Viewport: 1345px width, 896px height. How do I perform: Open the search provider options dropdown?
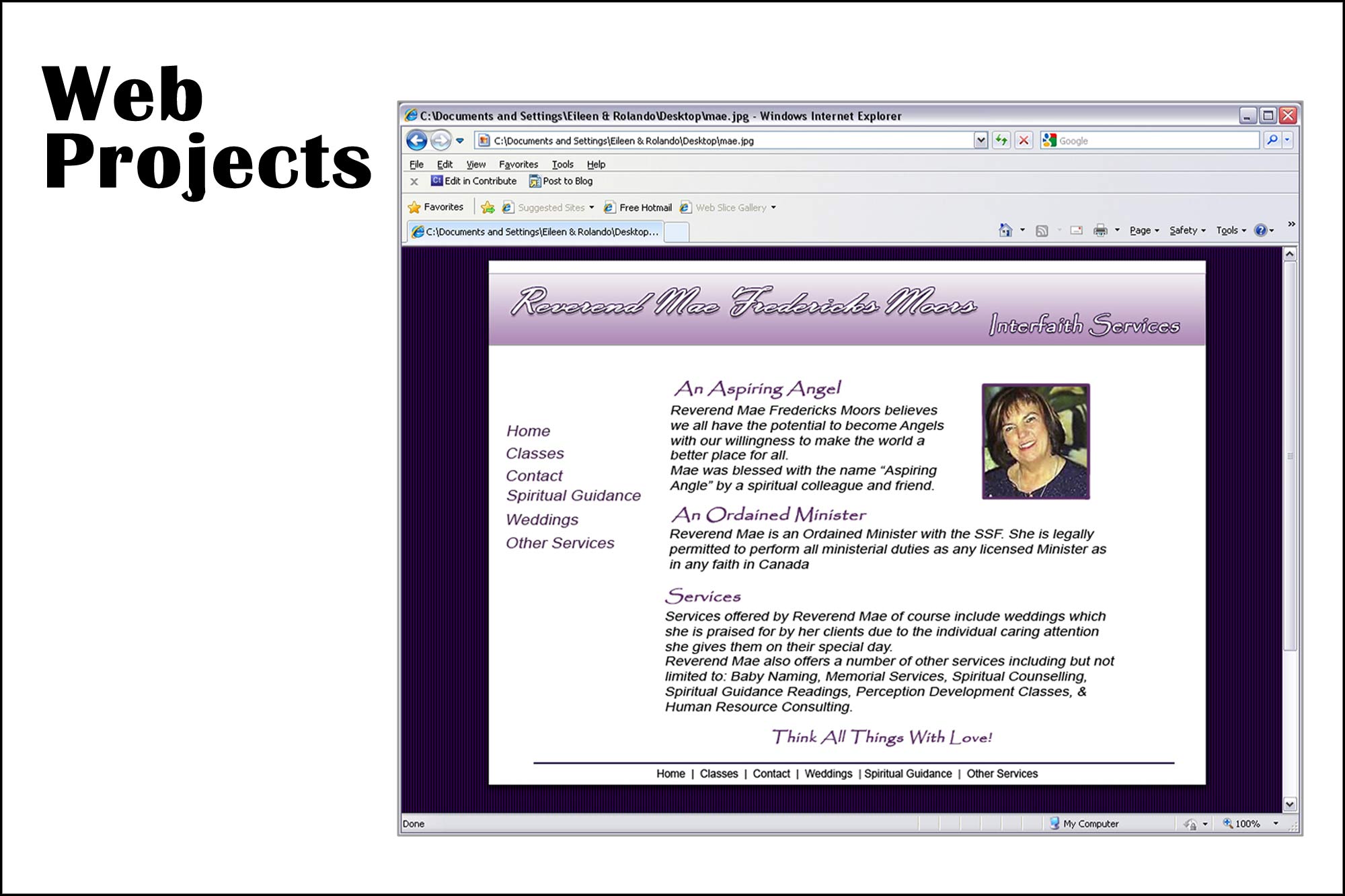tap(1287, 140)
